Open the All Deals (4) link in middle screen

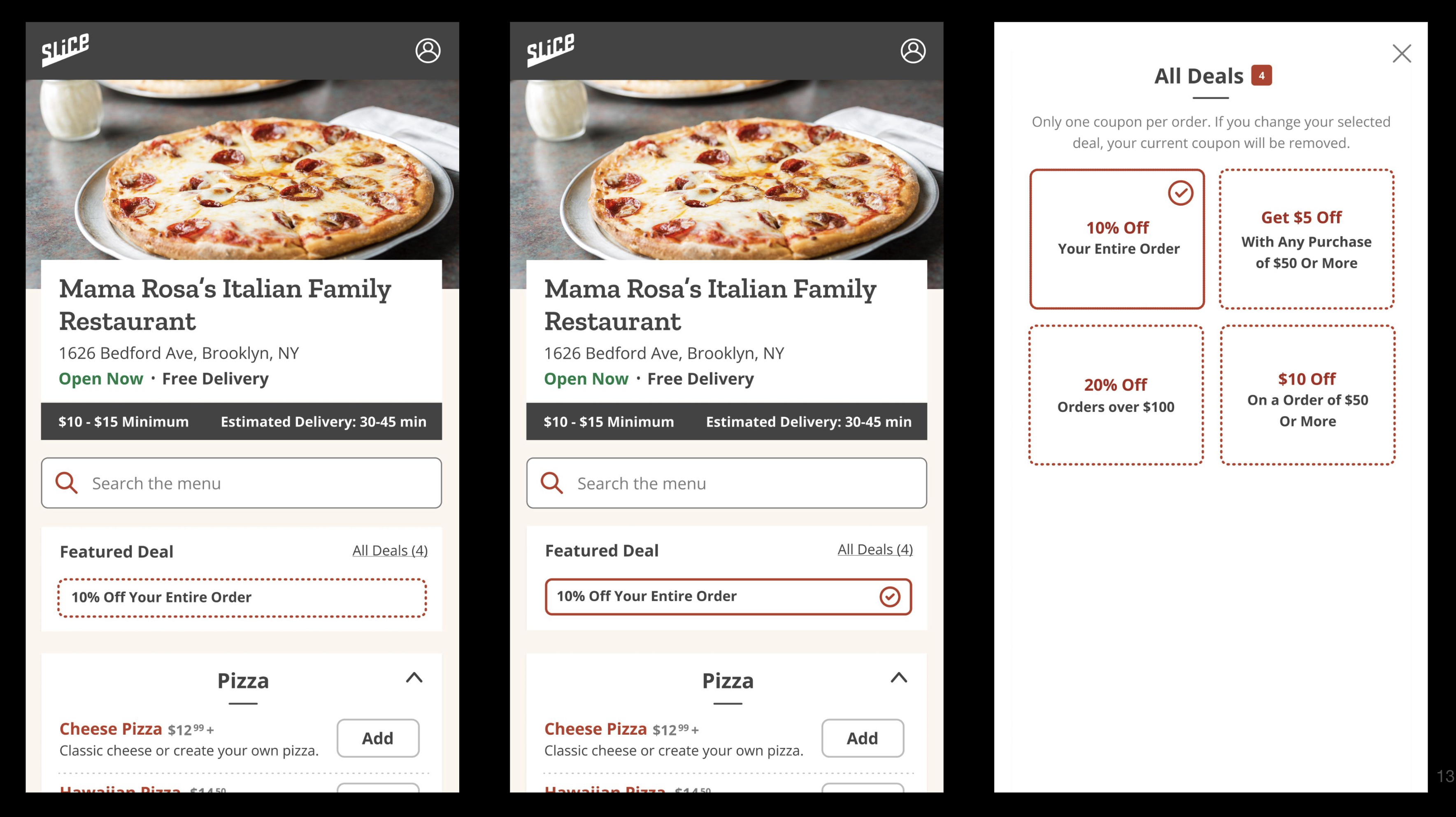click(x=875, y=549)
